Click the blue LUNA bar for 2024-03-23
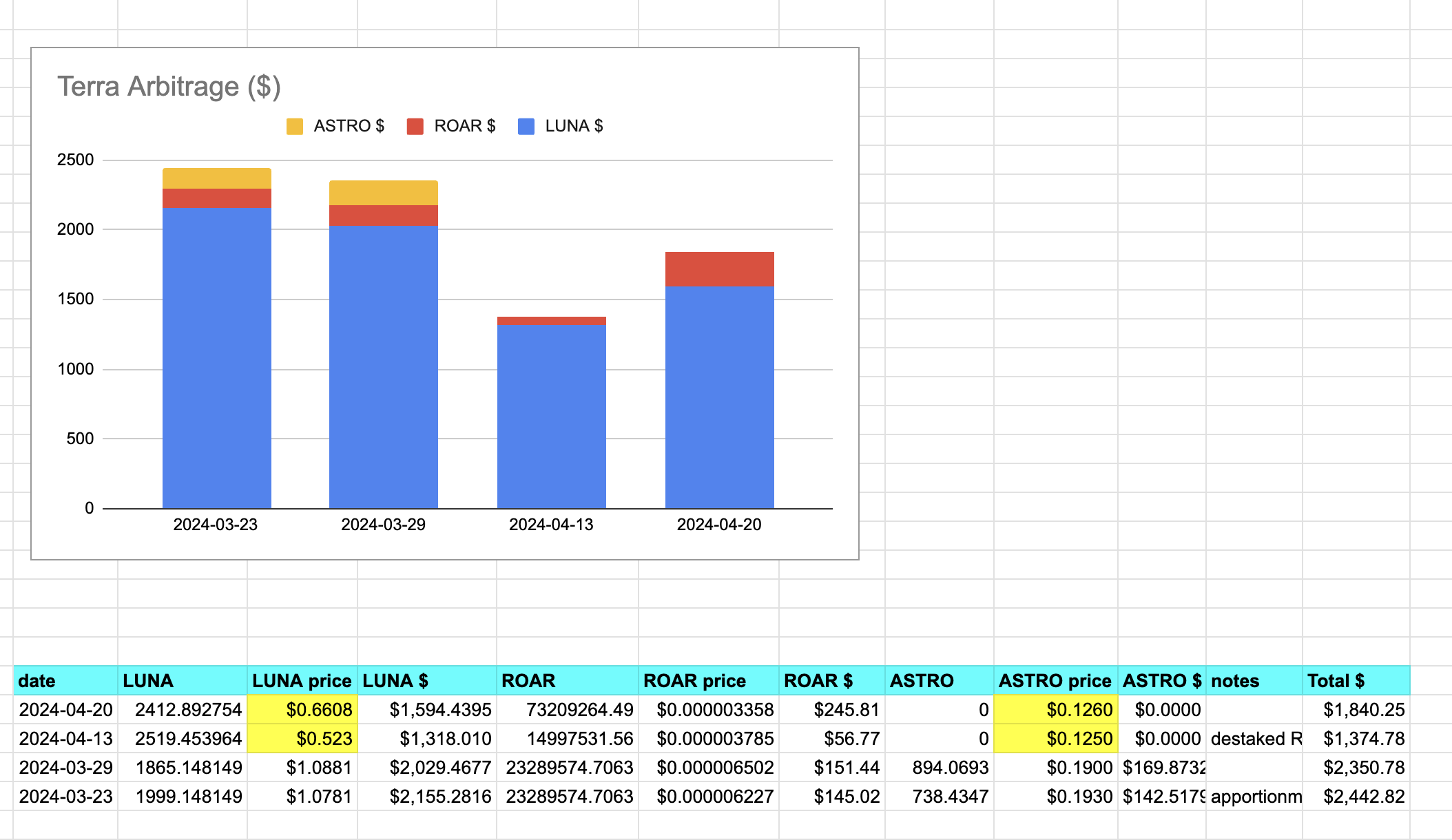 [x=216, y=358]
